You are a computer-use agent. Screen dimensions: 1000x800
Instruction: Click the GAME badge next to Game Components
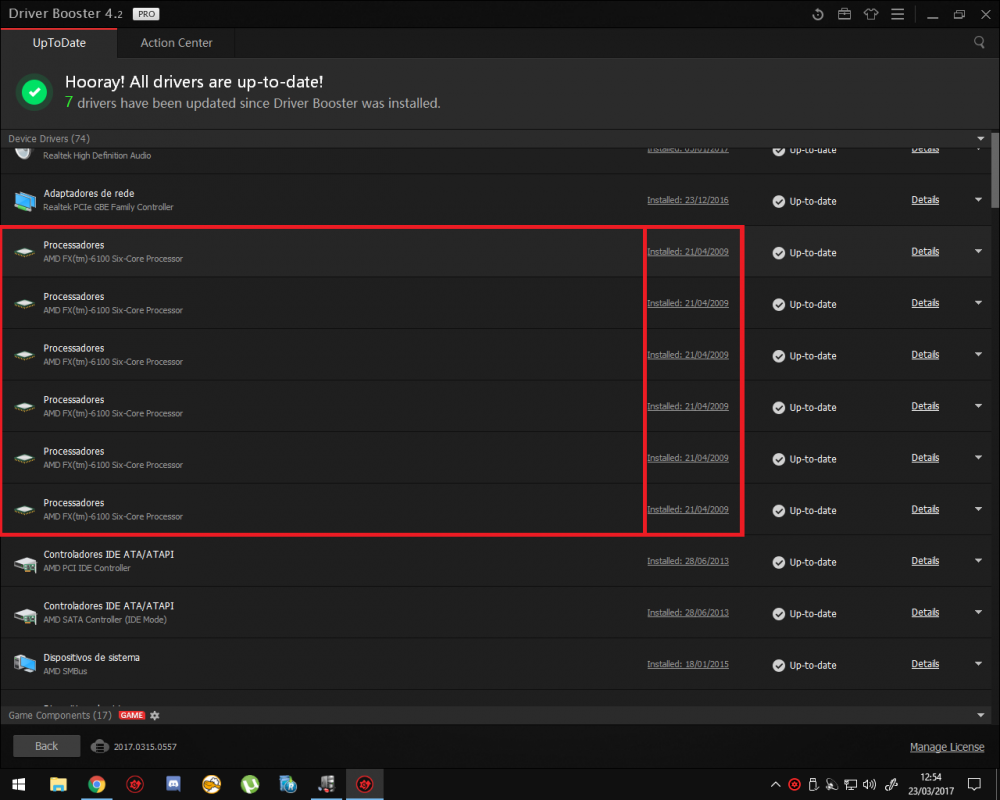(x=132, y=715)
